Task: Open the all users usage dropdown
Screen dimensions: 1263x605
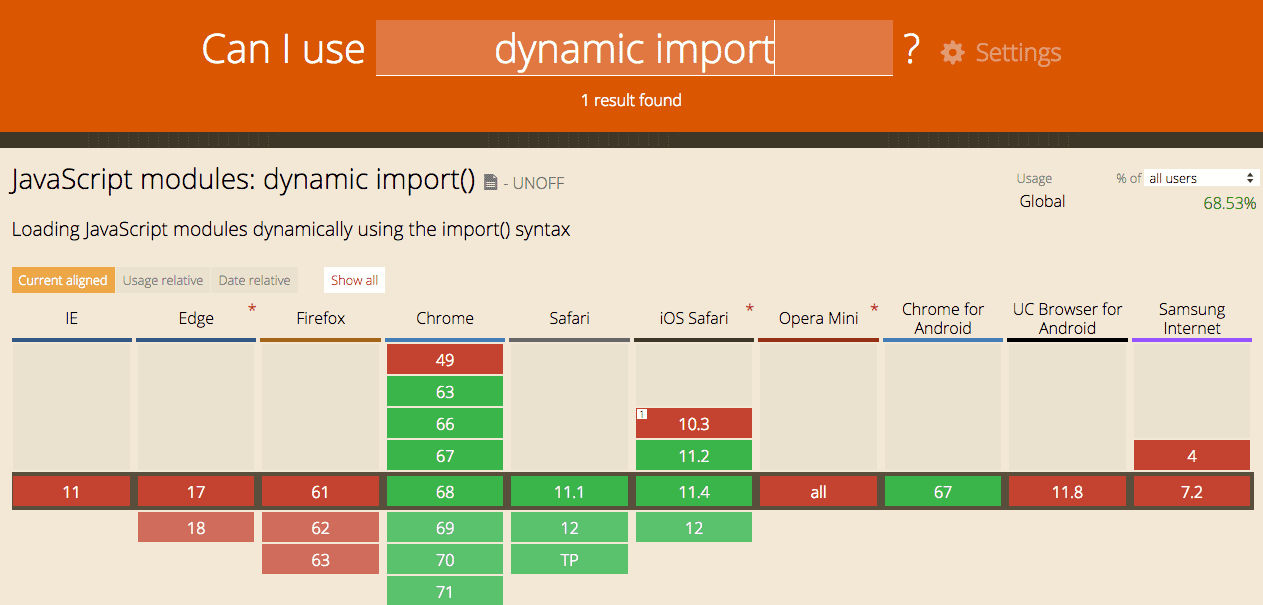Action: [x=1200, y=177]
